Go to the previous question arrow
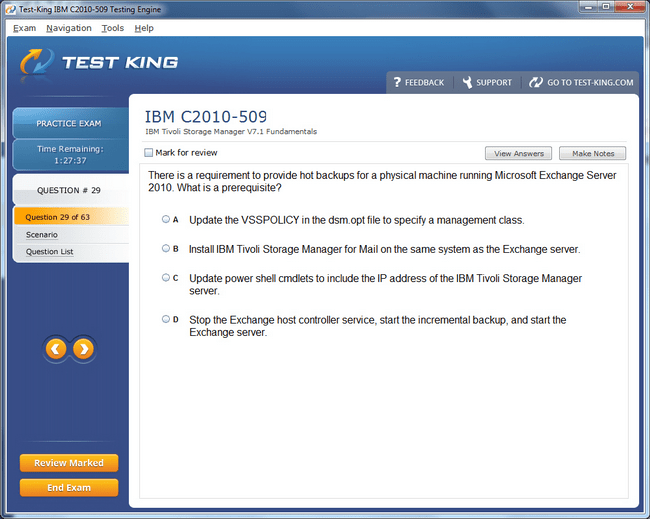The image size is (650, 519). click(x=56, y=349)
